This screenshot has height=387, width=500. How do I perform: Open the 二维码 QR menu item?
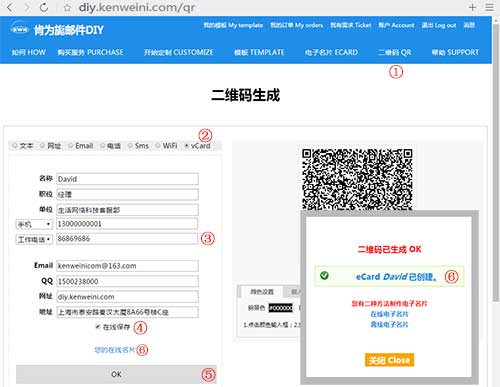[x=395, y=52]
